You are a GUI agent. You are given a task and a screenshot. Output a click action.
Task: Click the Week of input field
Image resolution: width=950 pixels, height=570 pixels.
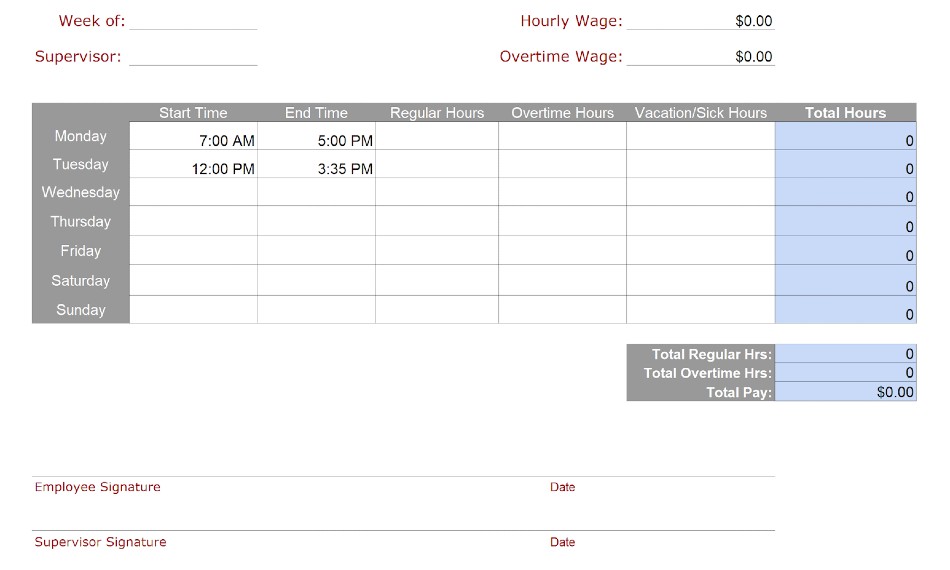pyautogui.click(x=193, y=21)
